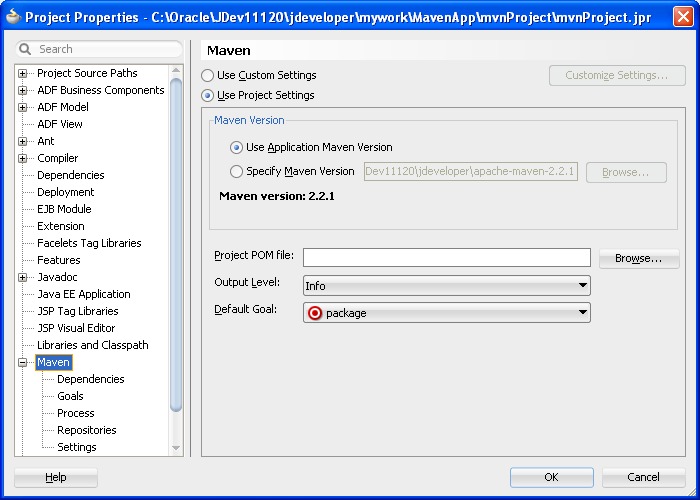The image size is (700, 500).
Task: Select Settings under Maven
Action: click(77, 447)
